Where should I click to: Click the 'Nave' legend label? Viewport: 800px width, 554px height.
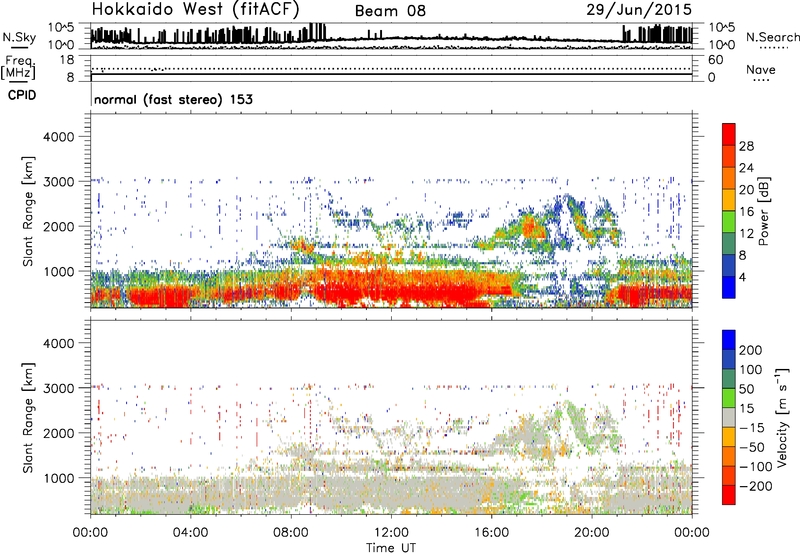(761, 70)
